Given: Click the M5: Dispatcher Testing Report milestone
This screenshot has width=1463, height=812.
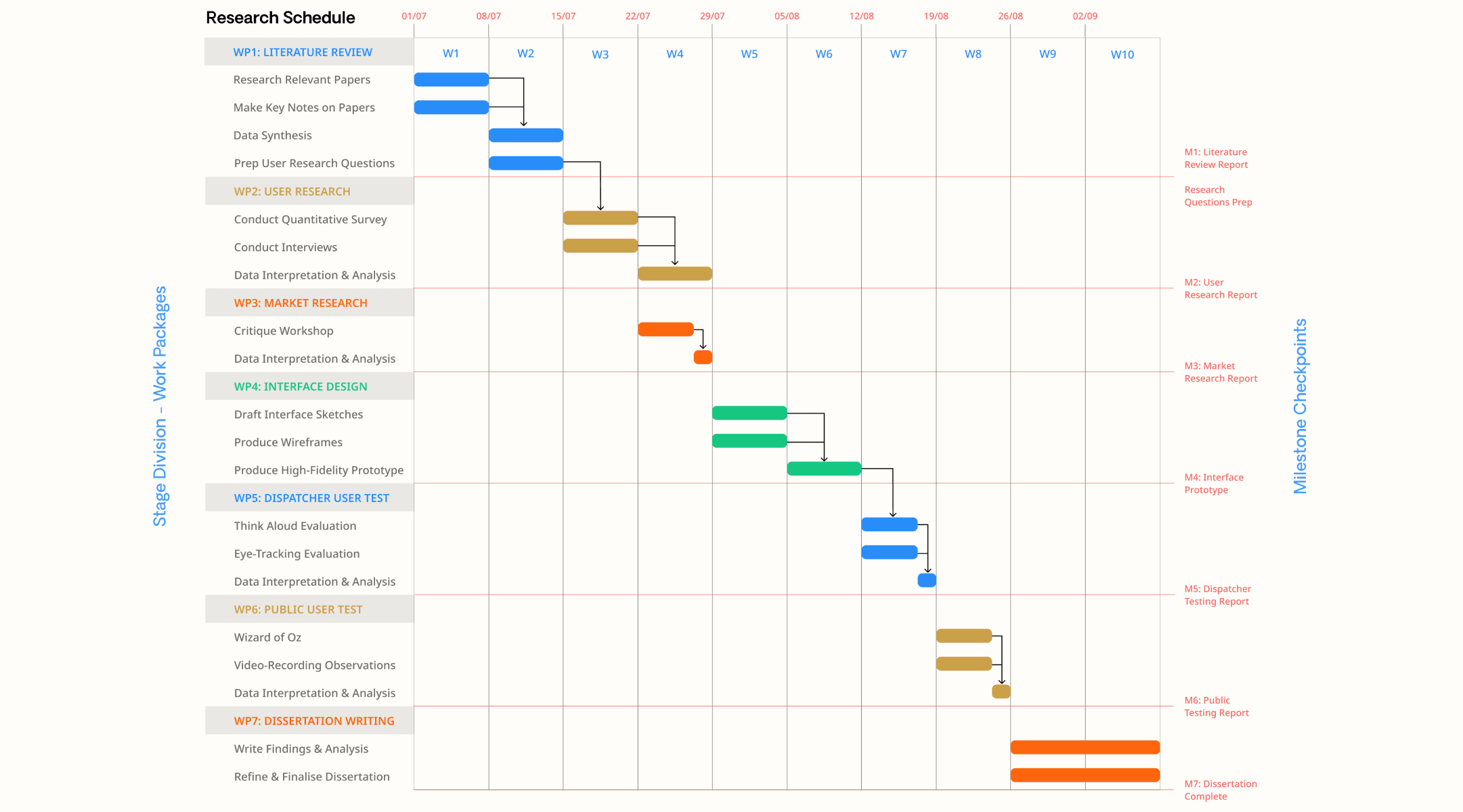Looking at the screenshot, I should [x=1217, y=595].
